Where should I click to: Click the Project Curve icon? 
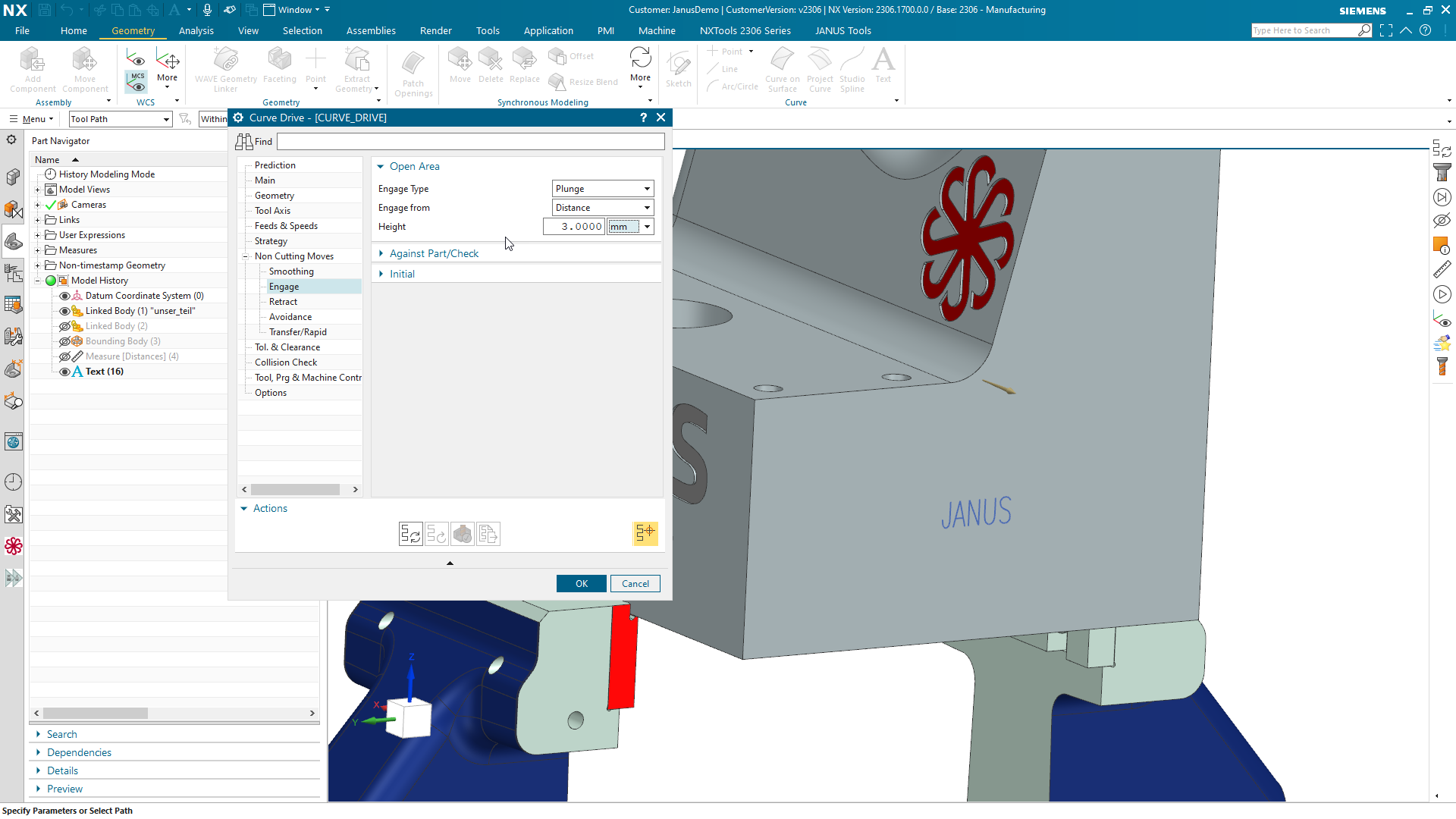(820, 59)
